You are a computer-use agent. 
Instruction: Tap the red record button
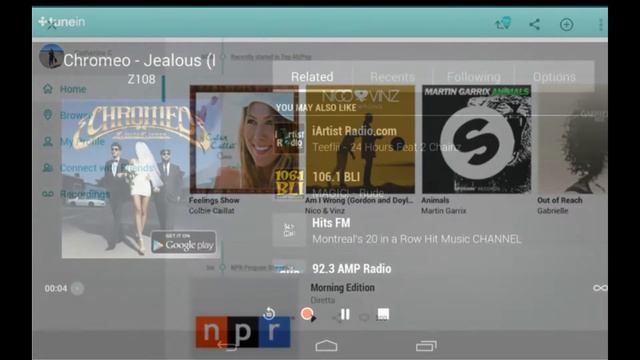point(307,314)
